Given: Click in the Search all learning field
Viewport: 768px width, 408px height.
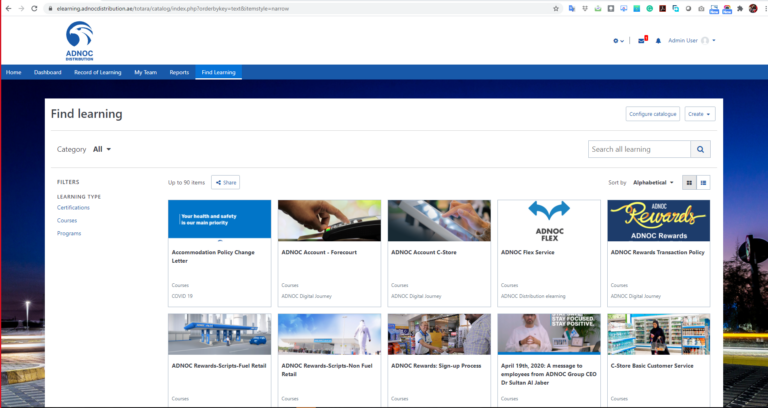Looking at the screenshot, I should tap(639, 149).
